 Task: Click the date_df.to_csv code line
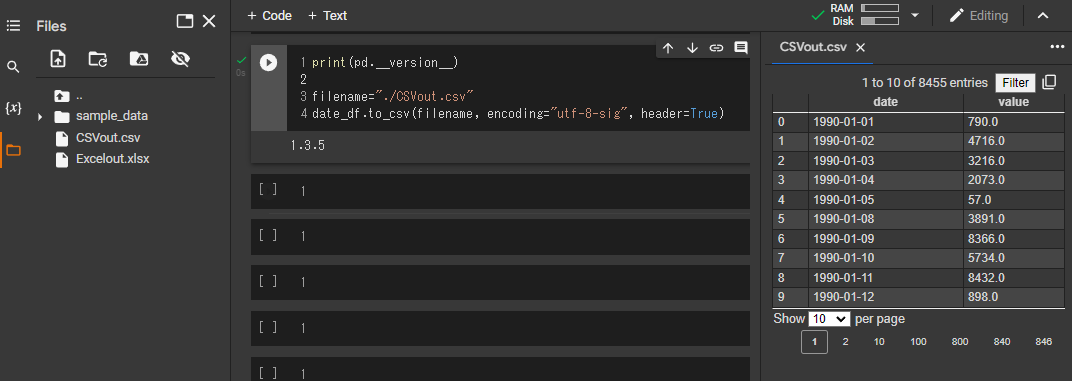point(518,114)
